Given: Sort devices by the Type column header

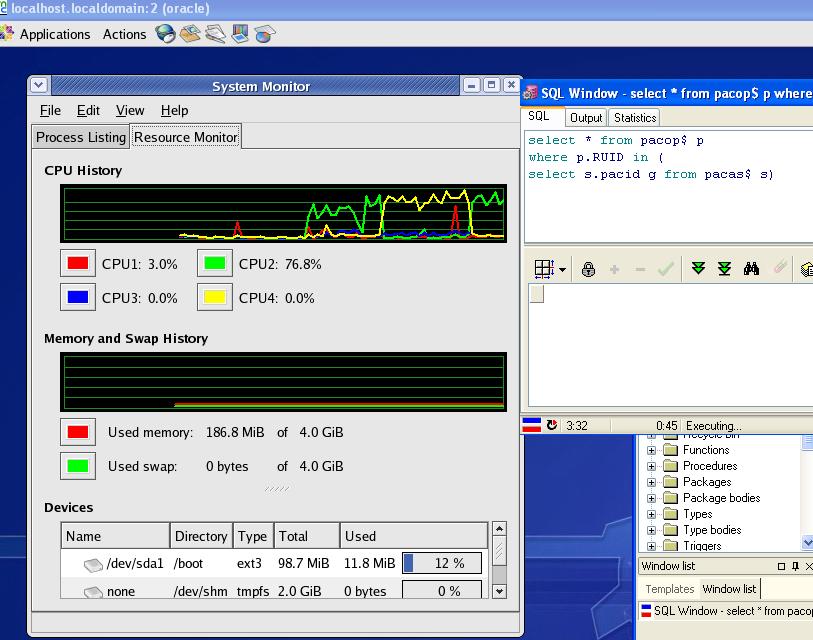Looking at the screenshot, I should pyautogui.click(x=253, y=536).
